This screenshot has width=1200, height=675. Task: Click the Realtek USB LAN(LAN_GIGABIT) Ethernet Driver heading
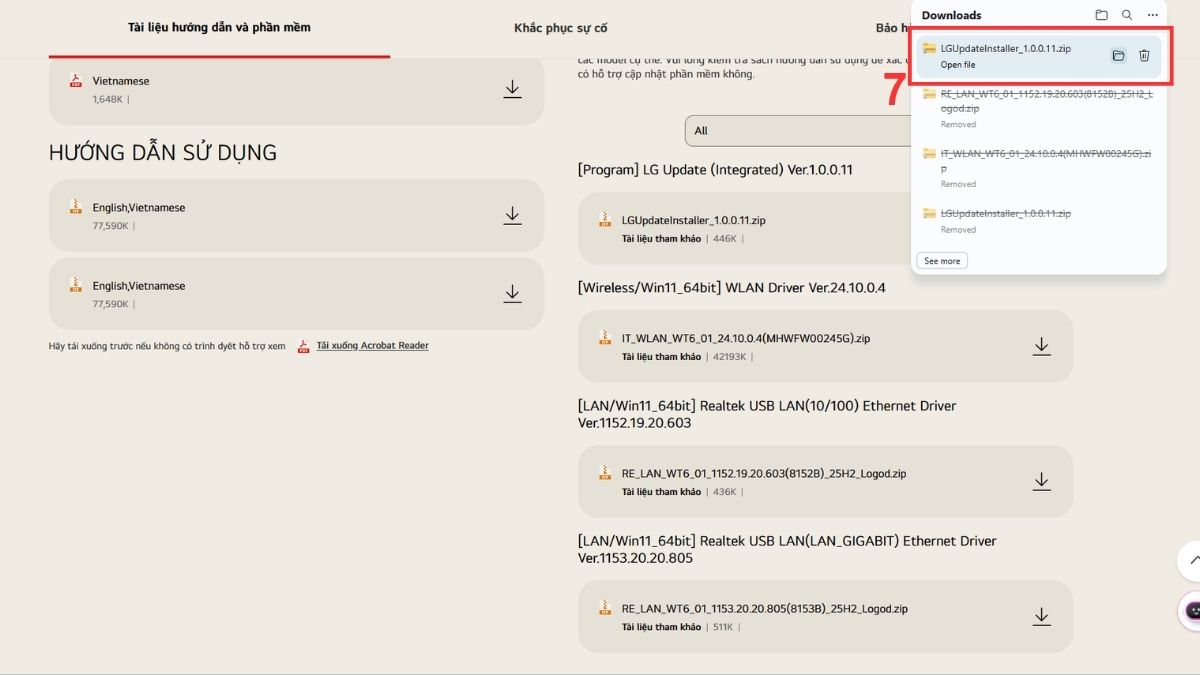point(787,549)
